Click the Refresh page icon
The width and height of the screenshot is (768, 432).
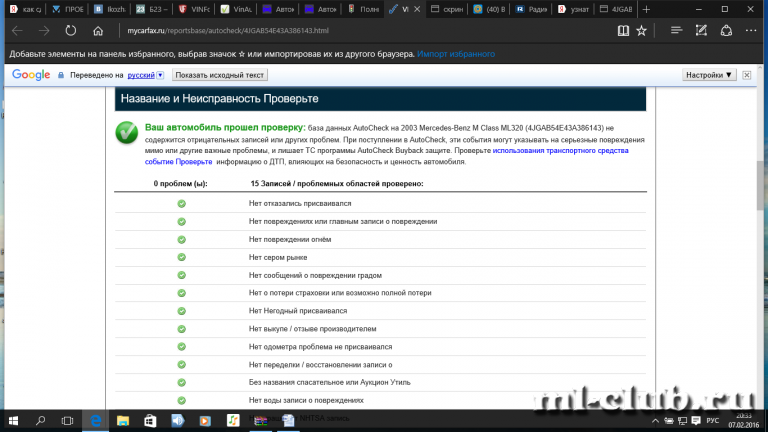[71, 30]
